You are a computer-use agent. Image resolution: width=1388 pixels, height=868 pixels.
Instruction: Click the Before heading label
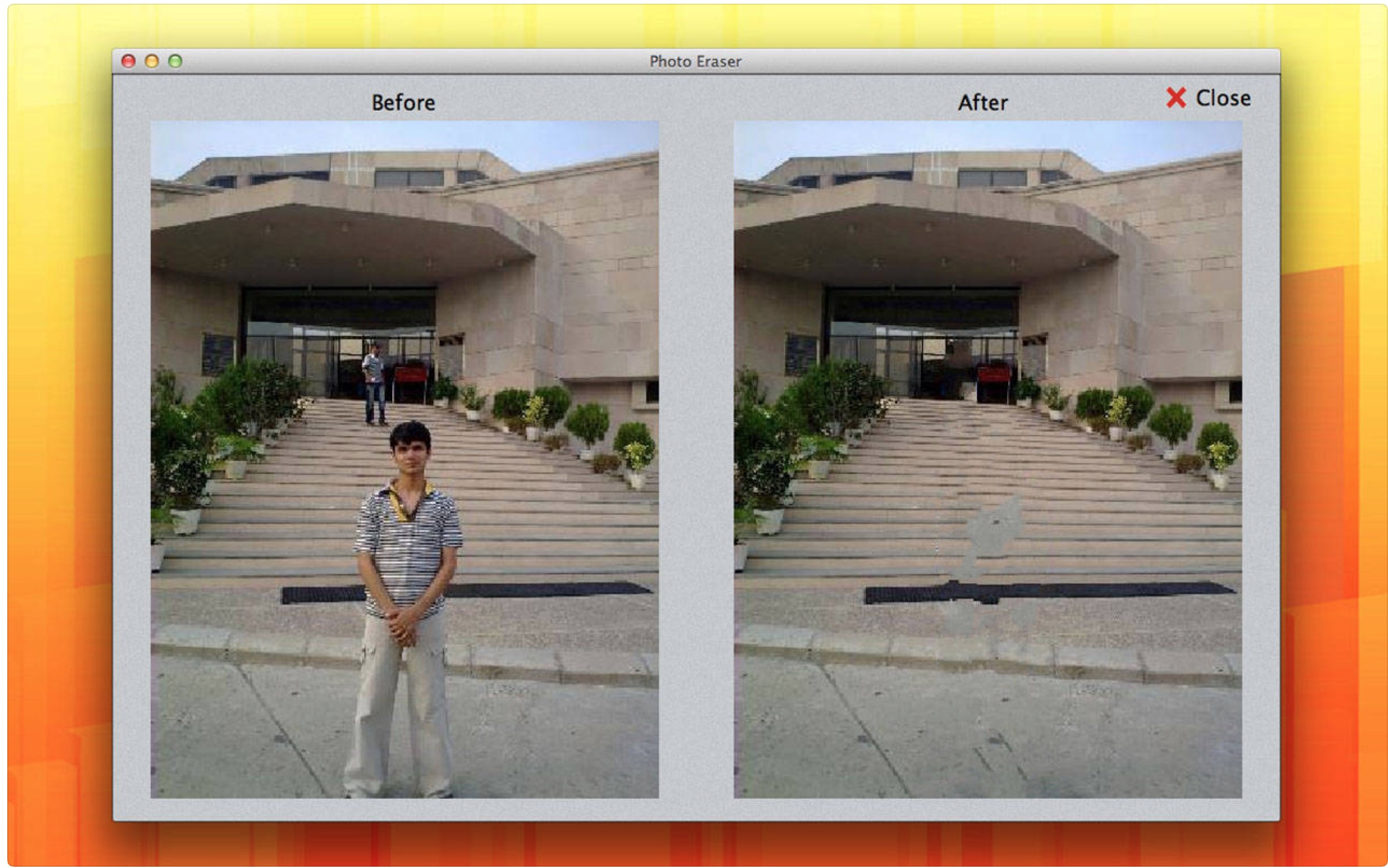tap(403, 102)
